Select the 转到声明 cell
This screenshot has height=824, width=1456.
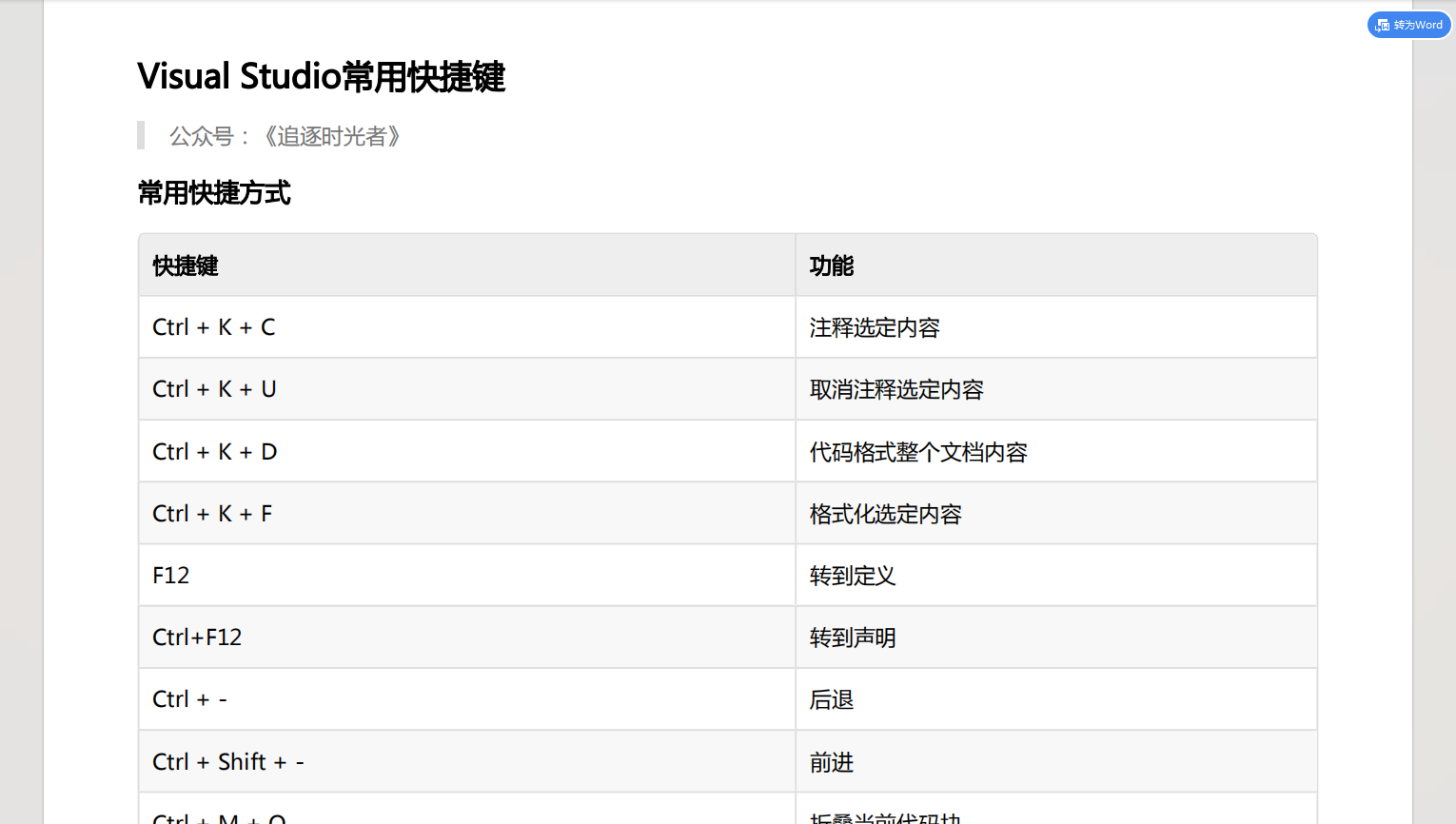click(x=1056, y=638)
